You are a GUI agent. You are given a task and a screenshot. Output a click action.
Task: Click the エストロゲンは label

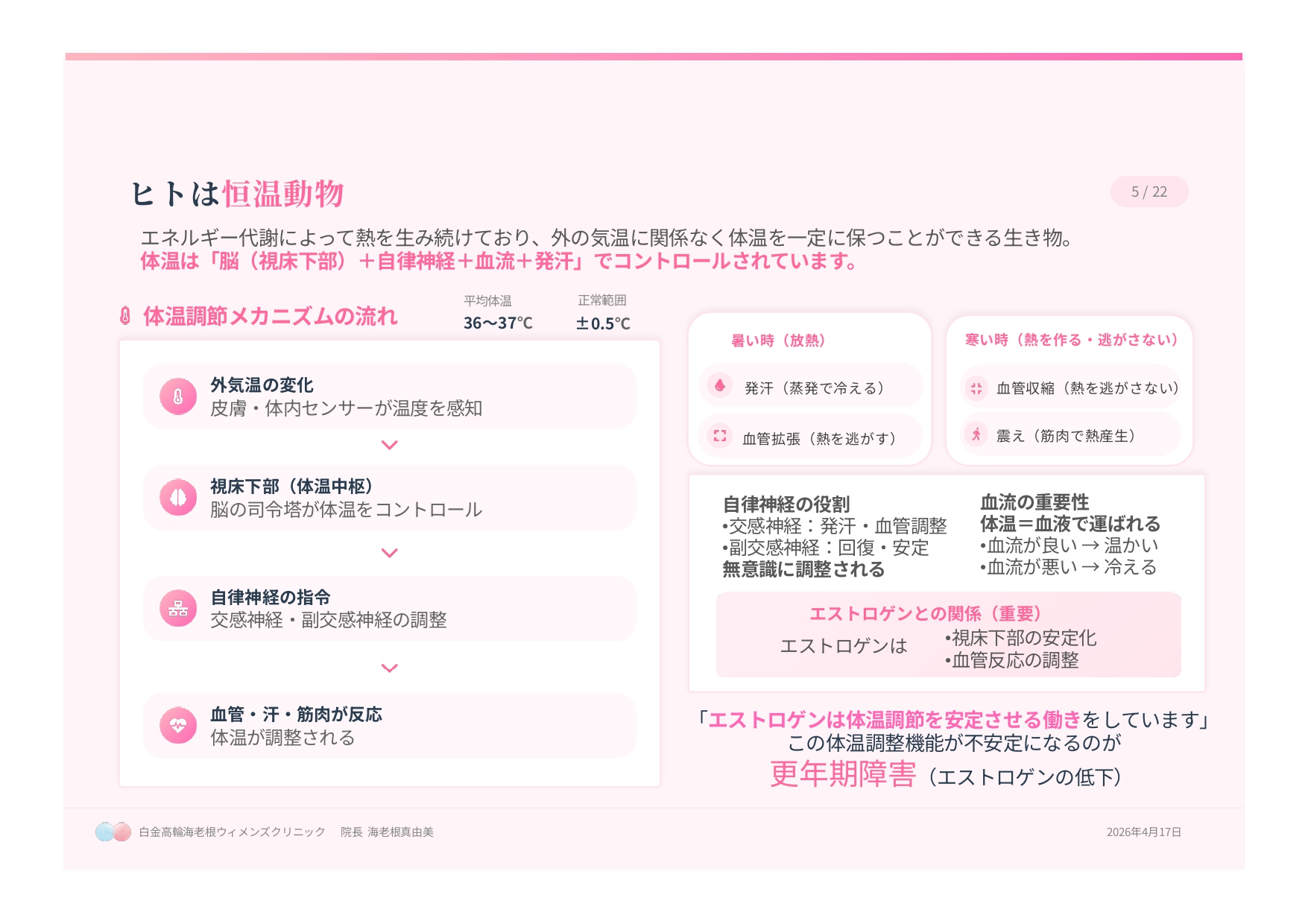(844, 646)
